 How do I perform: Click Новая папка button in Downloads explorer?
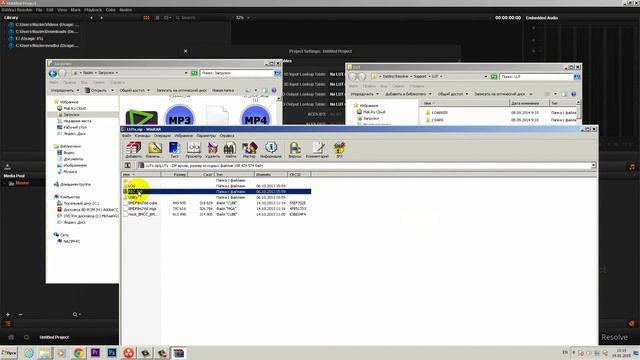[x=223, y=90]
